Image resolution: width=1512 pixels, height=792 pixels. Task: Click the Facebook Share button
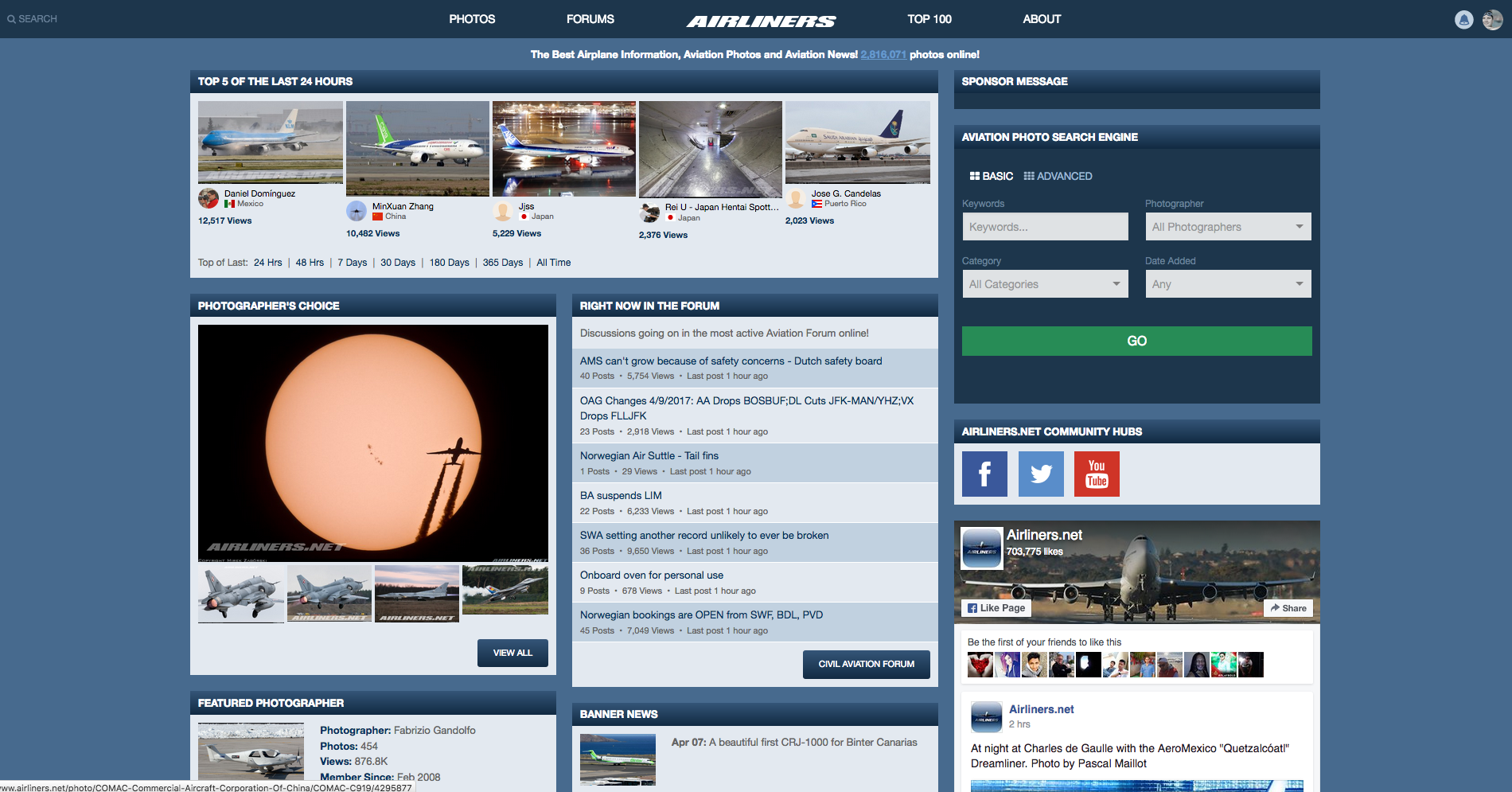(x=1288, y=608)
